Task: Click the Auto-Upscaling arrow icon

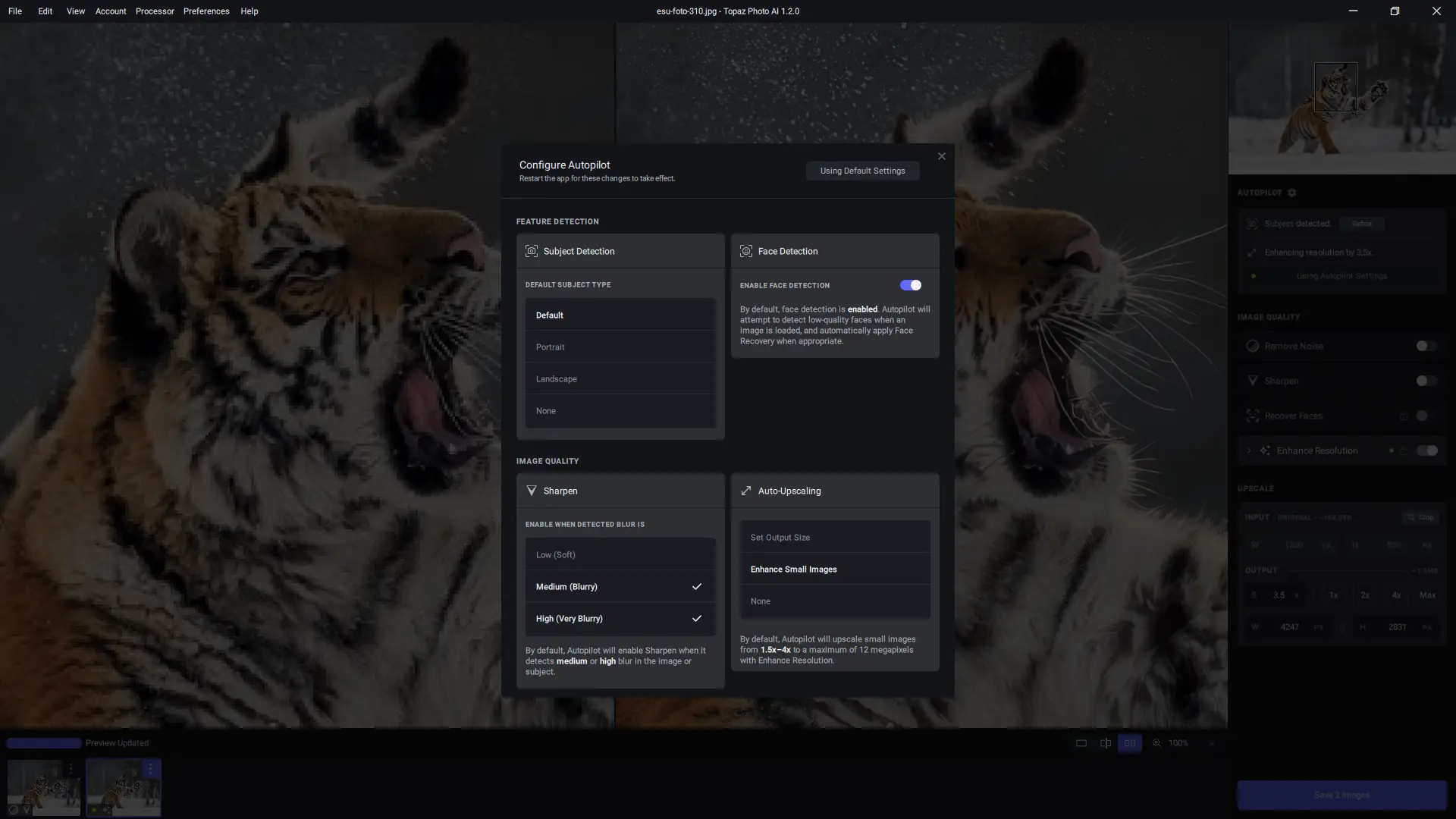Action: click(746, 491)
